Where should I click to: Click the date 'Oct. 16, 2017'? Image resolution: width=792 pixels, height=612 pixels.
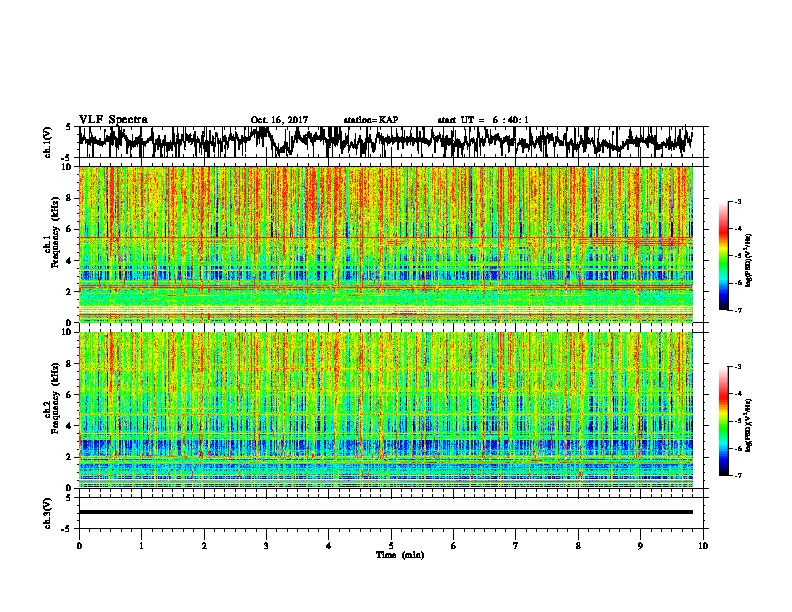279,120
